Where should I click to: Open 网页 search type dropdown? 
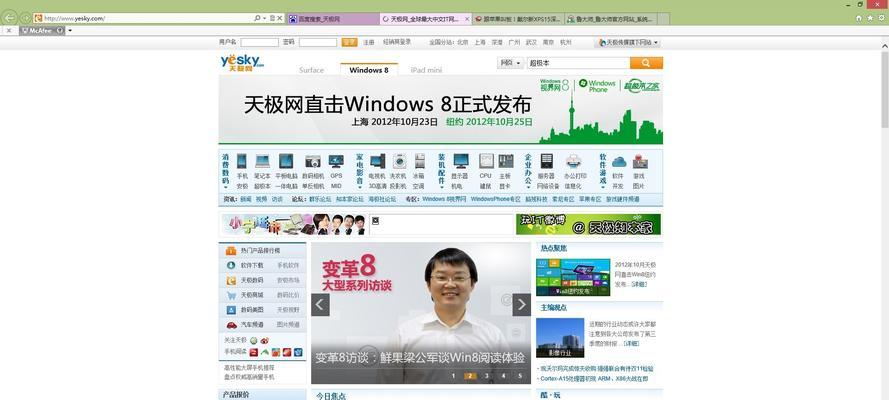(510, 63)
